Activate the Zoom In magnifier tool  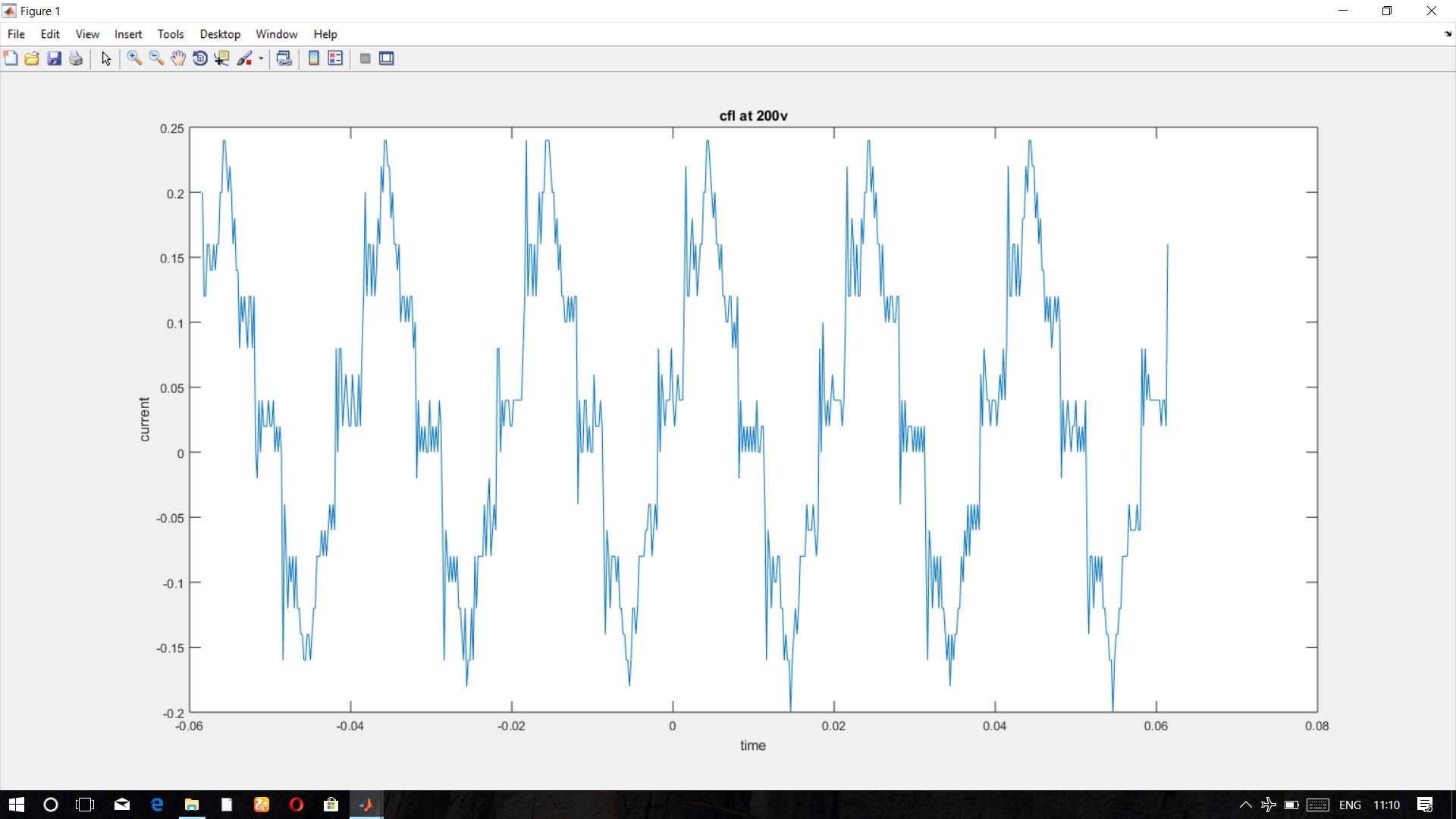134,58
